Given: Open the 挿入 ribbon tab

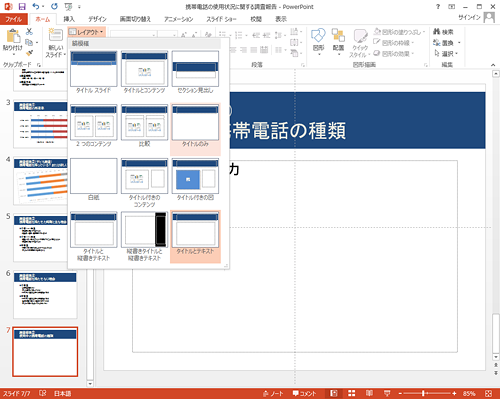Looking at the screenshot, I should [x=69, y=19].
